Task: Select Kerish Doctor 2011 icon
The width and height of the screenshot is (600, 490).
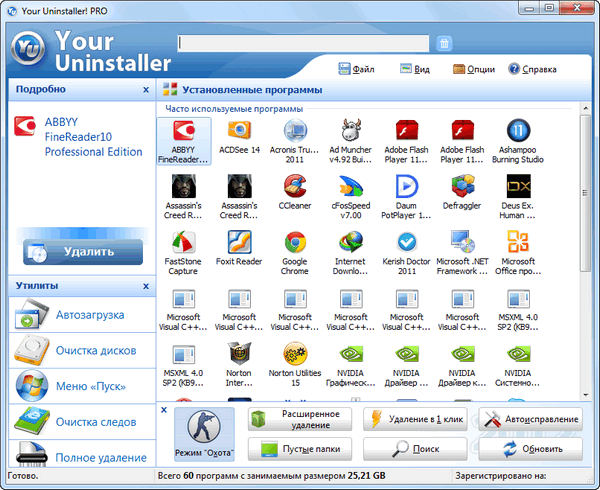Action: coord(406,242)
